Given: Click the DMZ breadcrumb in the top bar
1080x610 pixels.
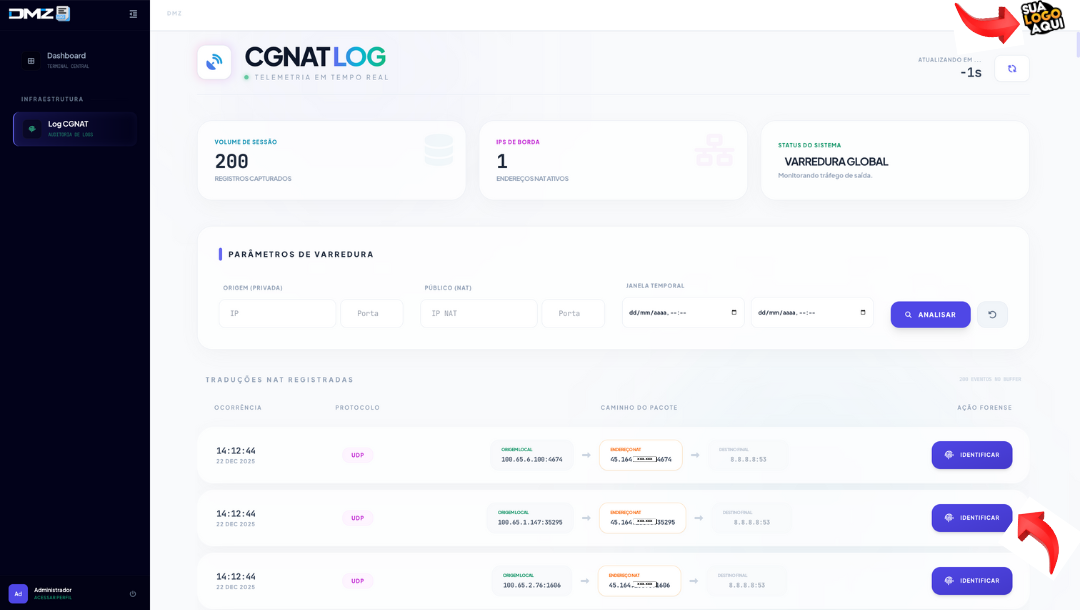Looking at the screenshot, I should [x=174, y=14].
